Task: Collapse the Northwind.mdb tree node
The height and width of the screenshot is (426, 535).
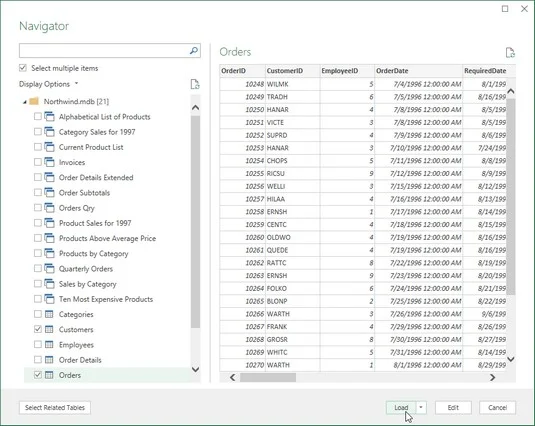Action: (25, 102)
